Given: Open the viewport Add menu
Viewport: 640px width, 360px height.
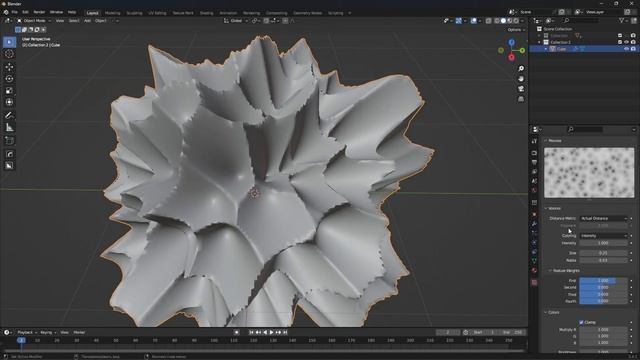Looking at the screenshot, I should click(87, 20).
